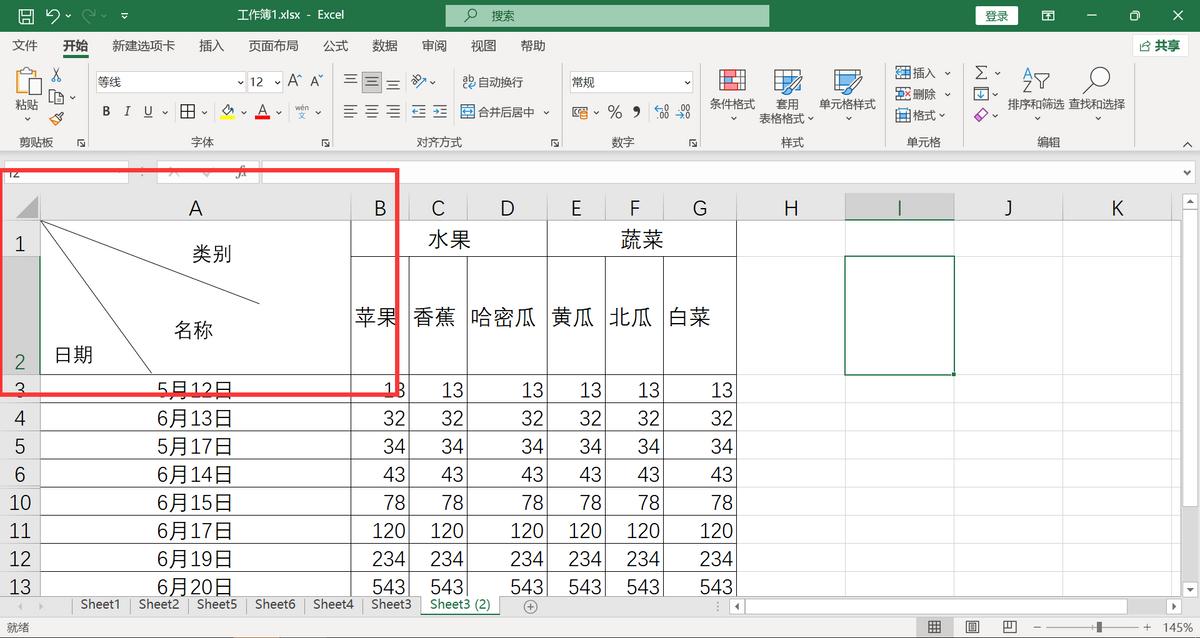Toggle italic formatting
This screenshot has width=1200, height=638.
click(x=126, y=112)
